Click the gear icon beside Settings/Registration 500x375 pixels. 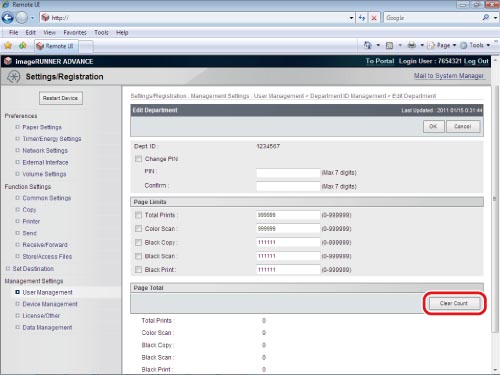[13, 77]
